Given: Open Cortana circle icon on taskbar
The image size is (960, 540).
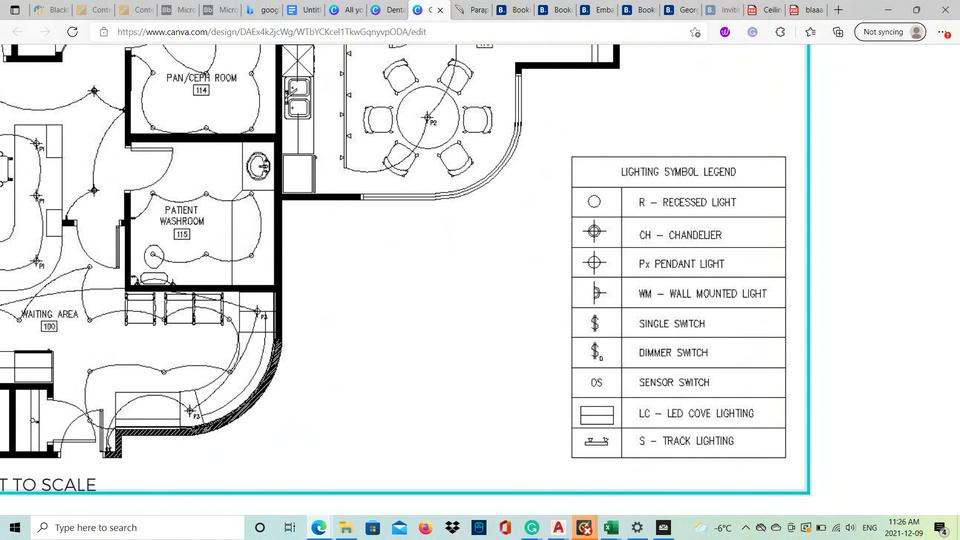Looking at the screenshot, I should 260,527.
